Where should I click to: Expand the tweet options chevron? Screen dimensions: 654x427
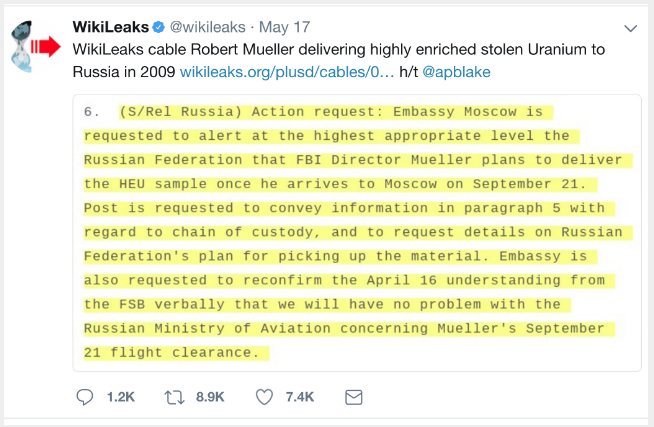(630, 27)
